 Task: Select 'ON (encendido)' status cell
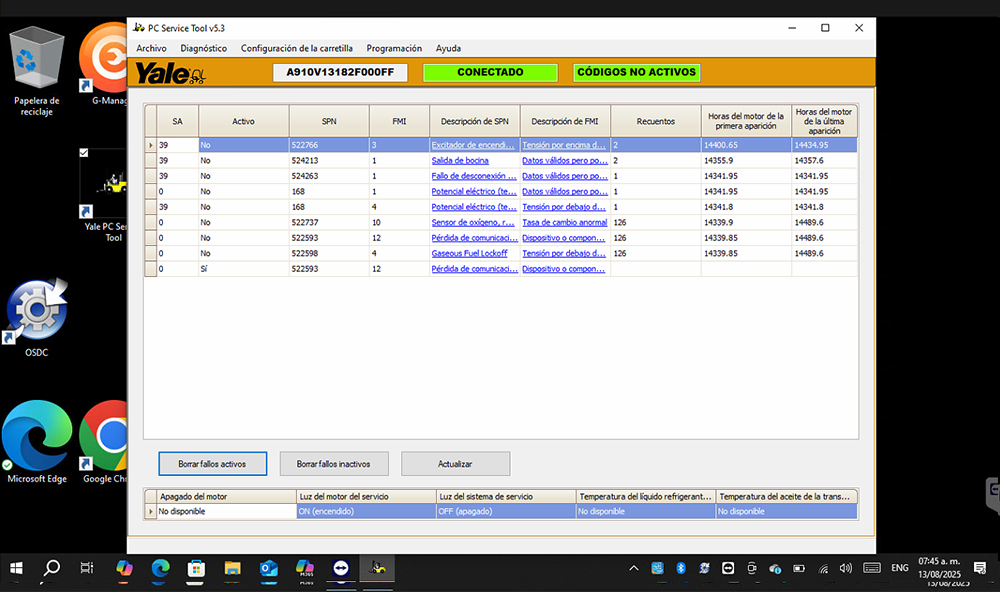pos(366,512)
